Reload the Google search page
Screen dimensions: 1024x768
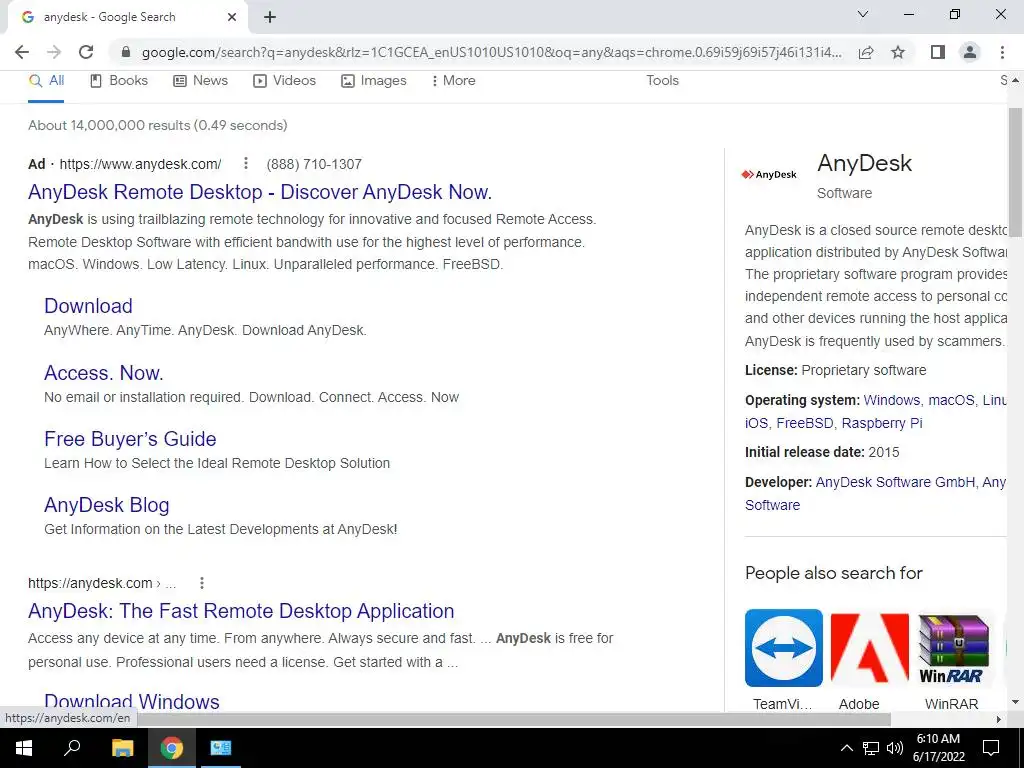coord(86,52)
